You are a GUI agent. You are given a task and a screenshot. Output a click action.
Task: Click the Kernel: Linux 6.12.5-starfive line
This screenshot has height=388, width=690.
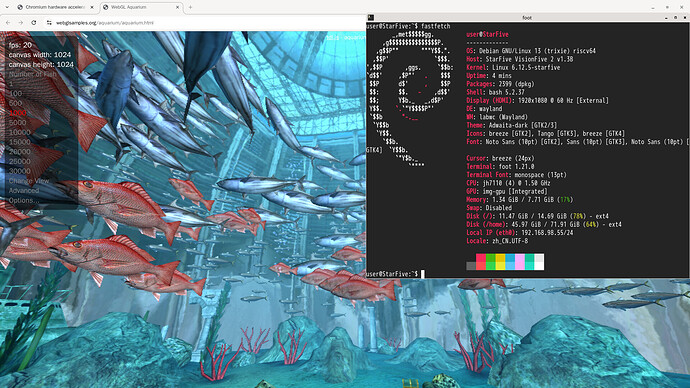coord(513,67)
